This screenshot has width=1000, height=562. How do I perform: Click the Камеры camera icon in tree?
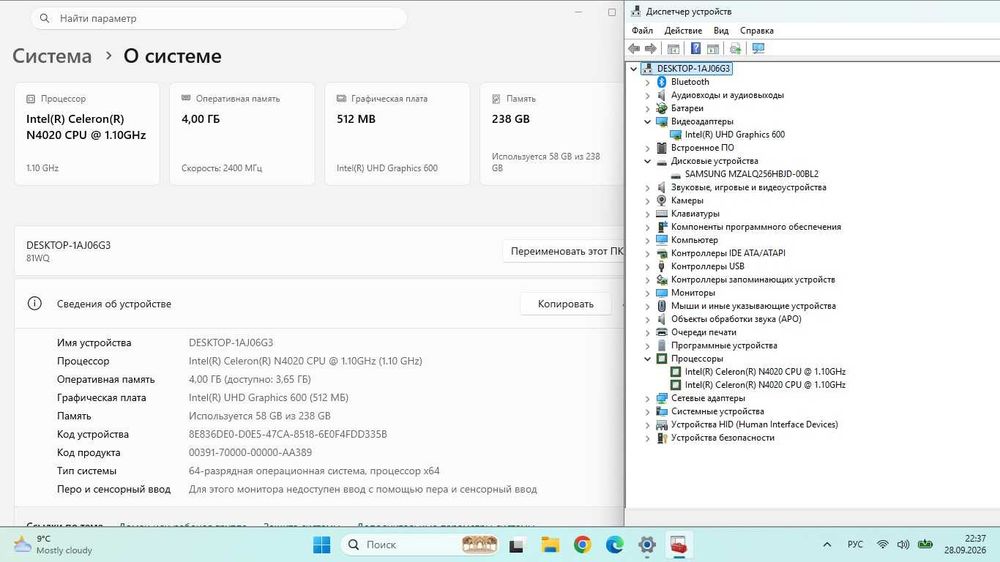coord(661,200)
